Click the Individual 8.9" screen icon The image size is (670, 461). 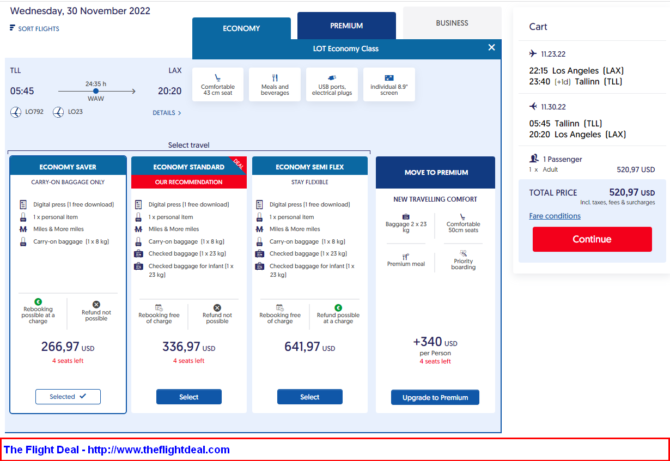pyautogui.click(x=389, y=78)
